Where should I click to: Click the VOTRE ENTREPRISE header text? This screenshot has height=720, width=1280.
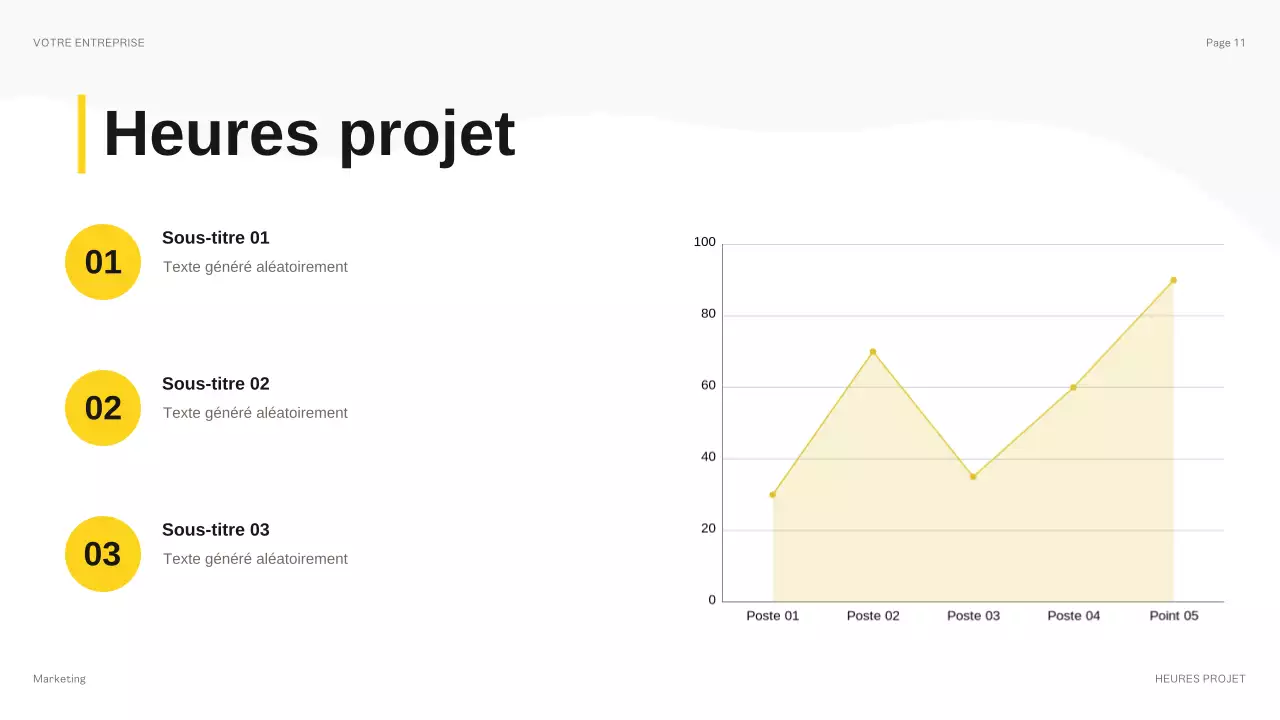pyautogui.click(x=89, y=42)
